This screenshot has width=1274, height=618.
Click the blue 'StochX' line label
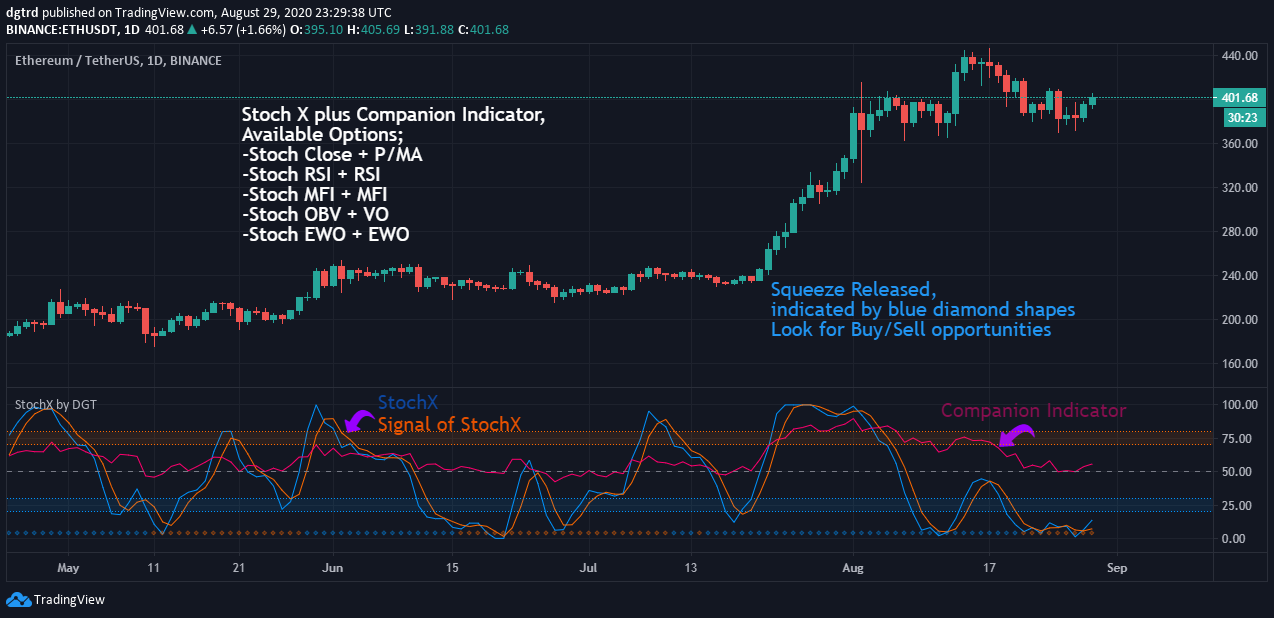[408, 403]
